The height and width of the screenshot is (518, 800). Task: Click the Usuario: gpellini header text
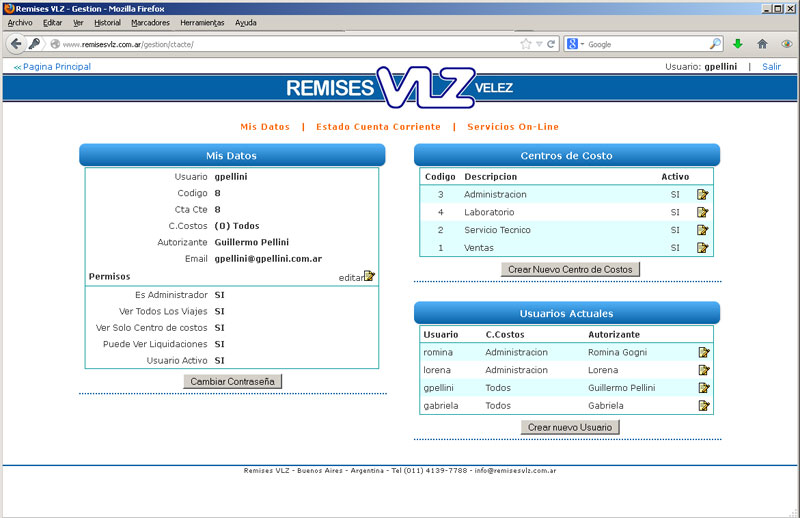pos(701,66)
